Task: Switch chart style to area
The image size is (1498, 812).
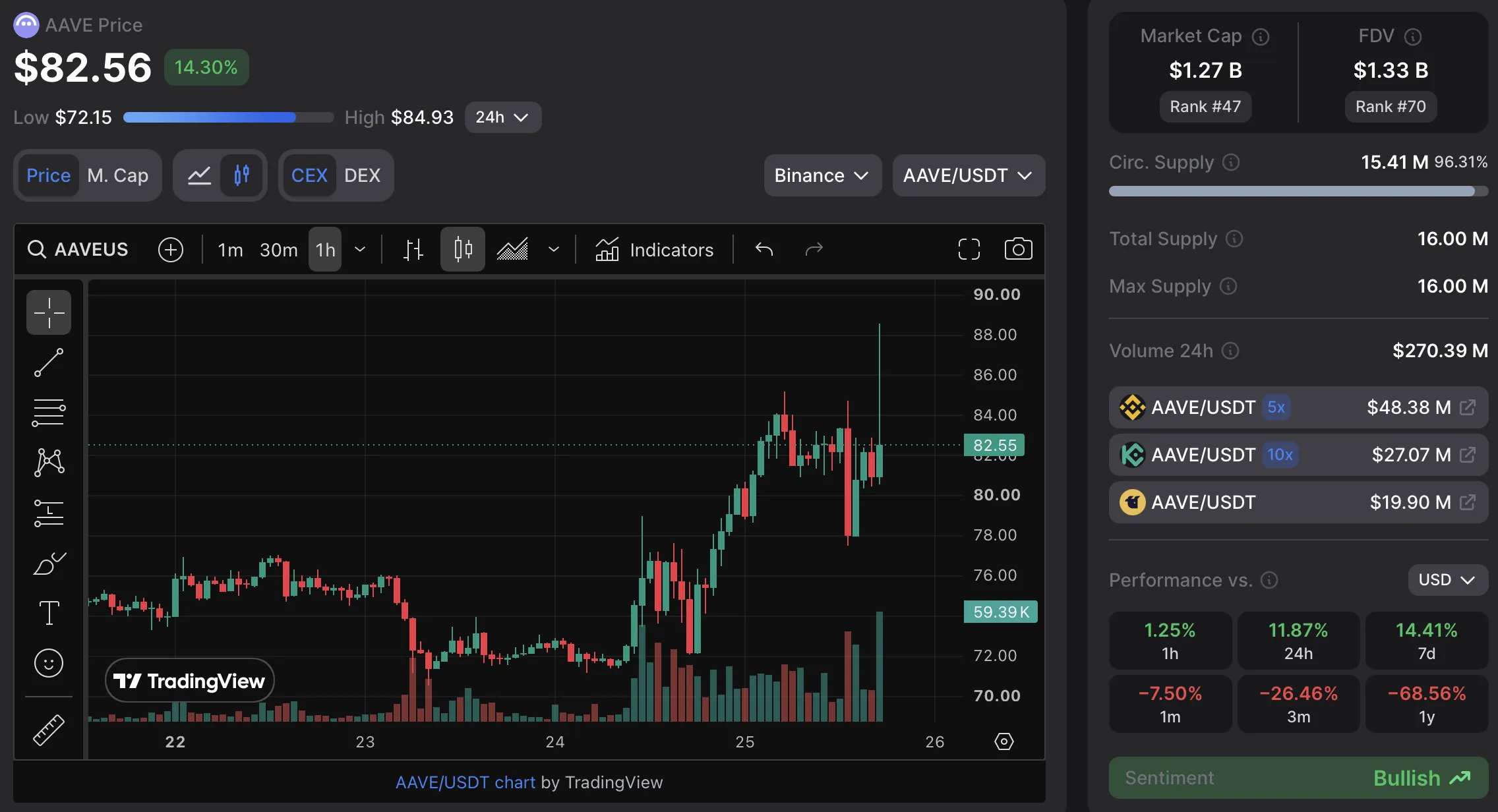Action: [512, 250]
